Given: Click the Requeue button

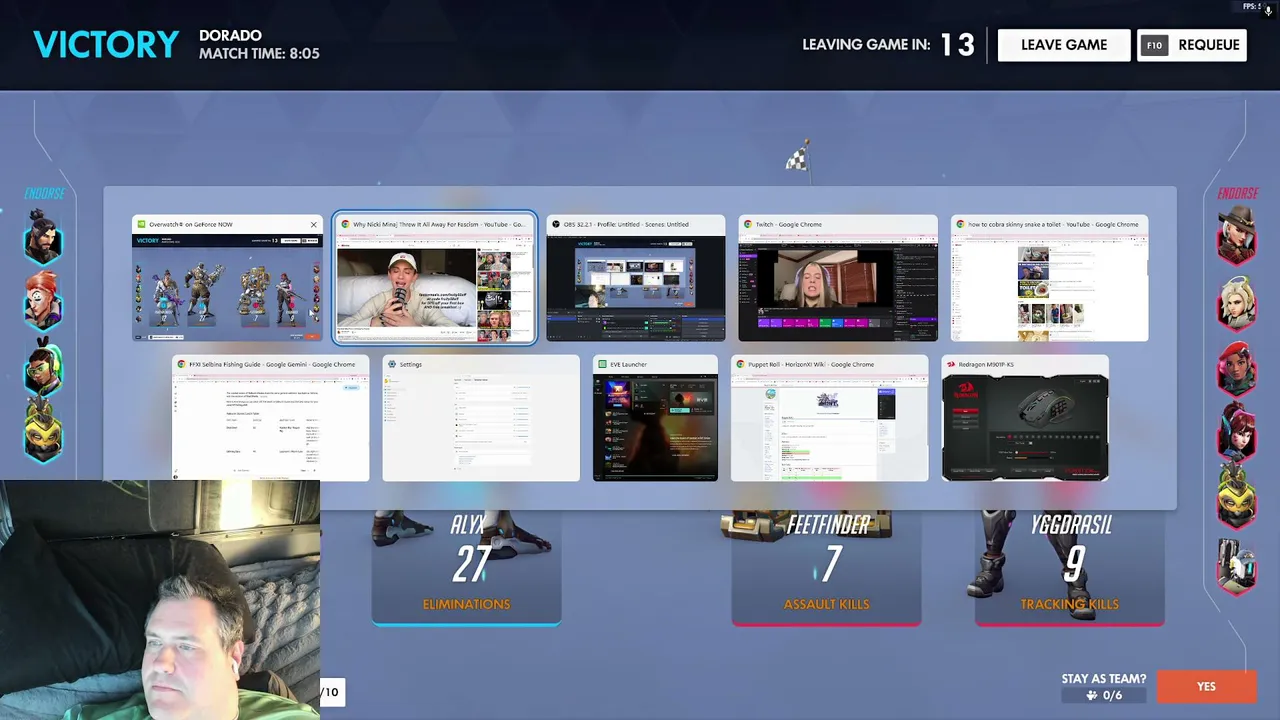Looking at the screenshot, I should coord(1192,45).
